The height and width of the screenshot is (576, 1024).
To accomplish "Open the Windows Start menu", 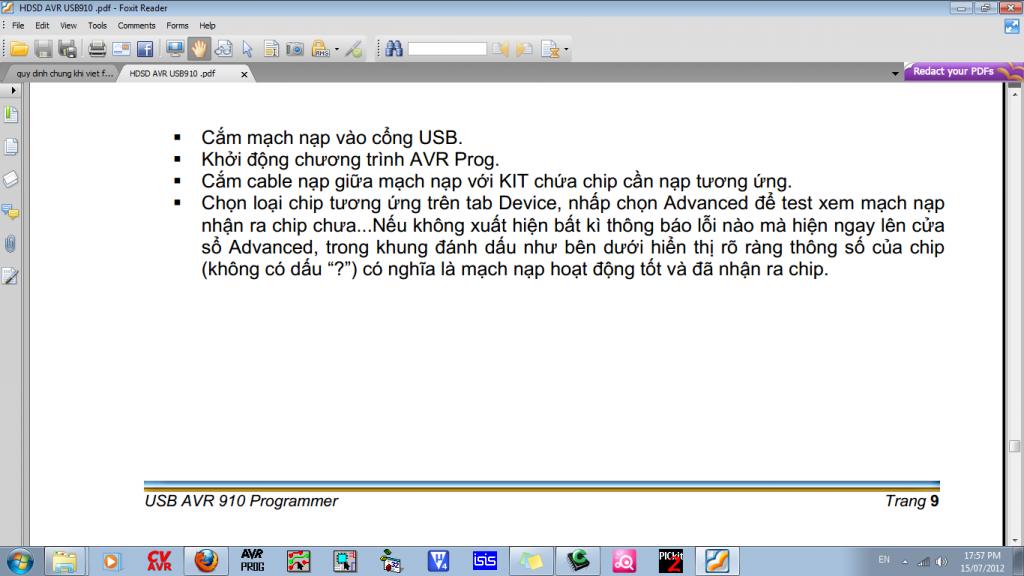I will (20, 562).
